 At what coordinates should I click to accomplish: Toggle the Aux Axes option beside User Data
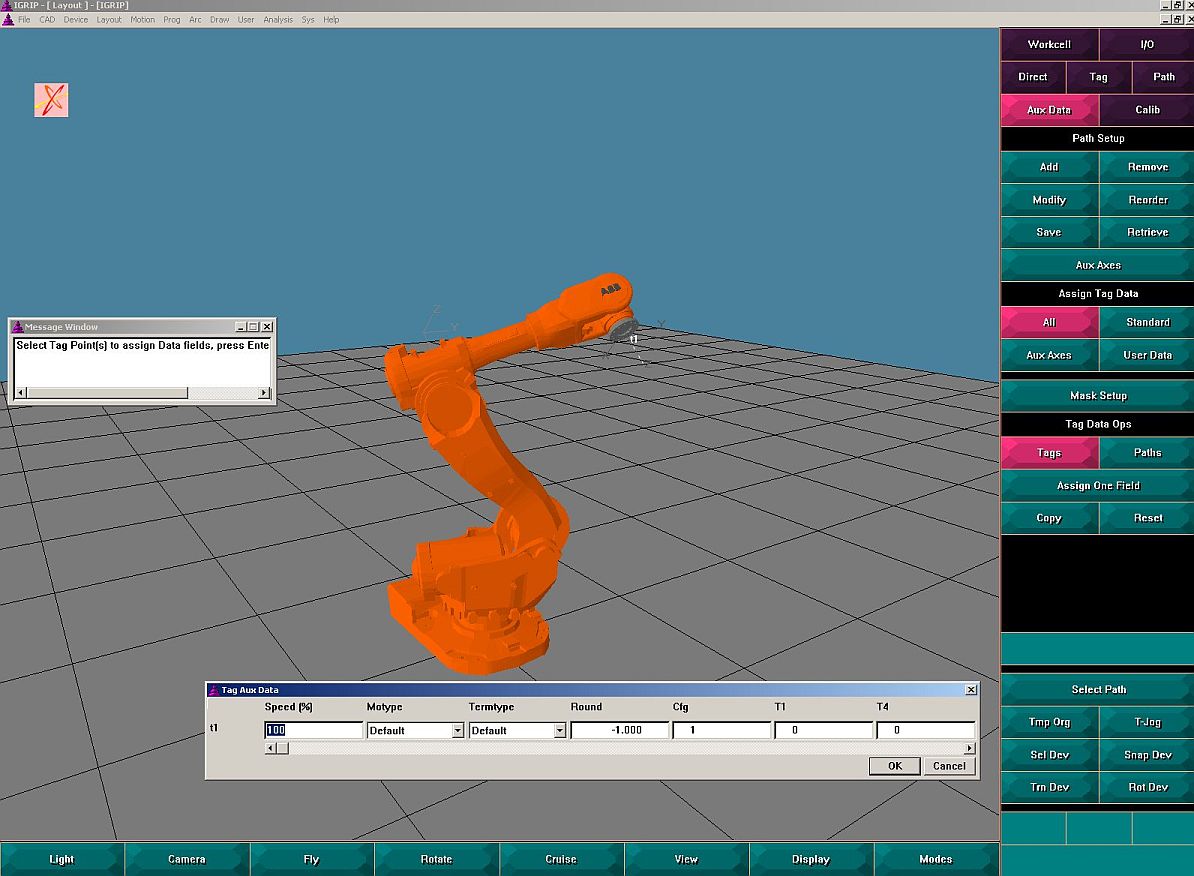(1049, 355)
